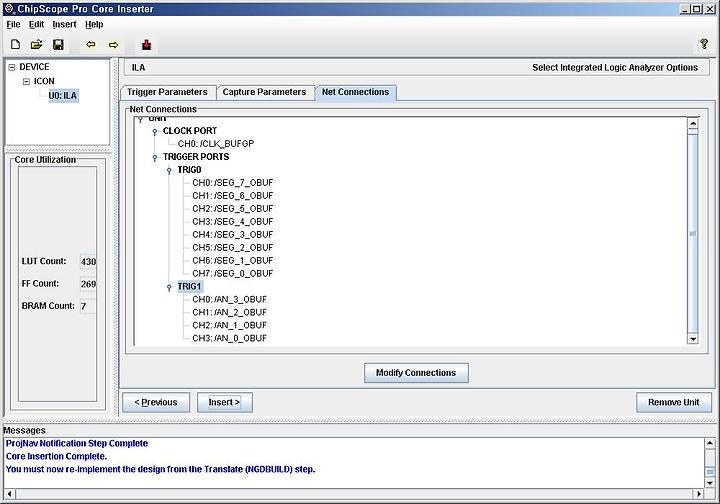Click Net Connections scrollbar down arrow
This screenshot has width=720, height=504.
point(693,339)
